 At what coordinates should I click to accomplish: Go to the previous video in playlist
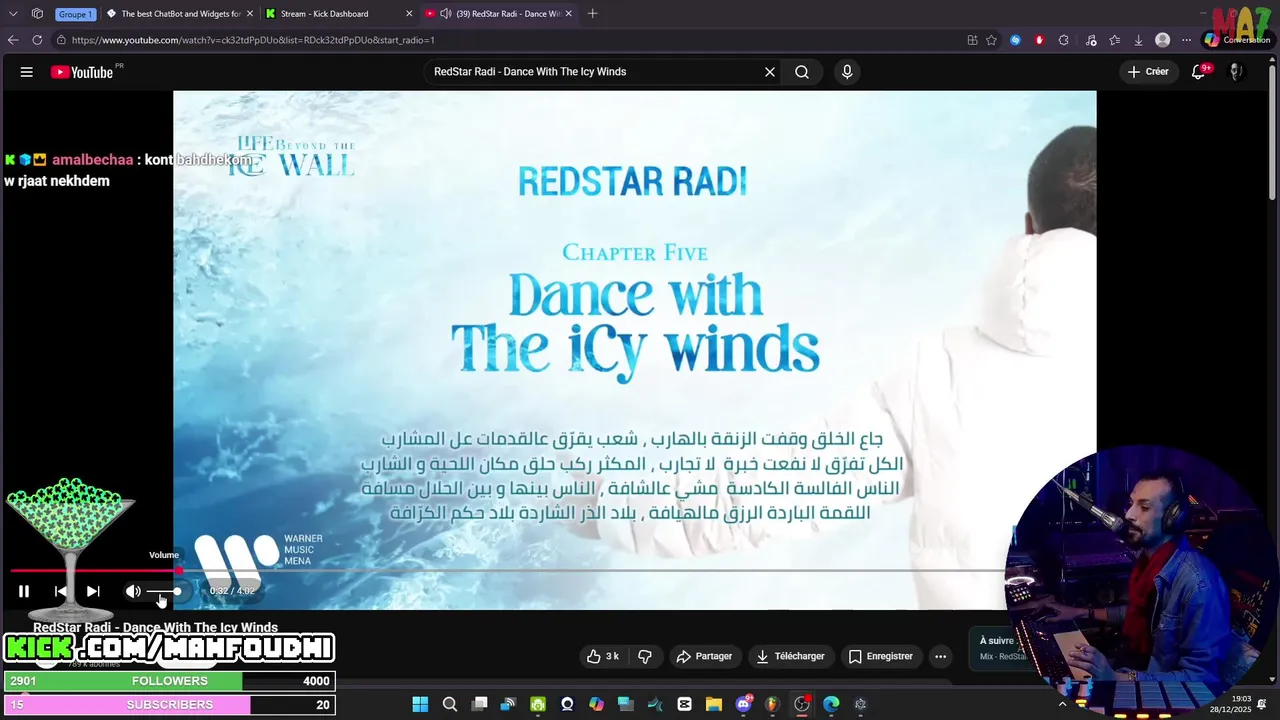coord(60,591)
